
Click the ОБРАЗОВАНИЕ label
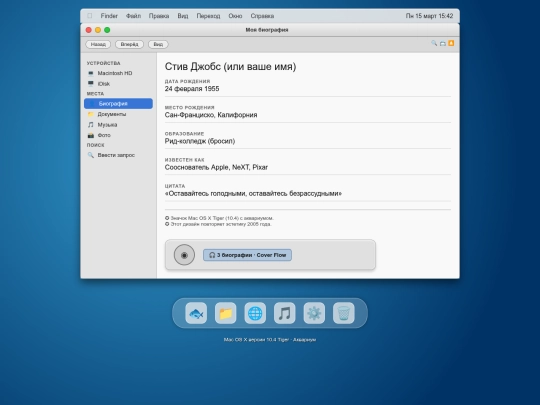click(184, 134)
